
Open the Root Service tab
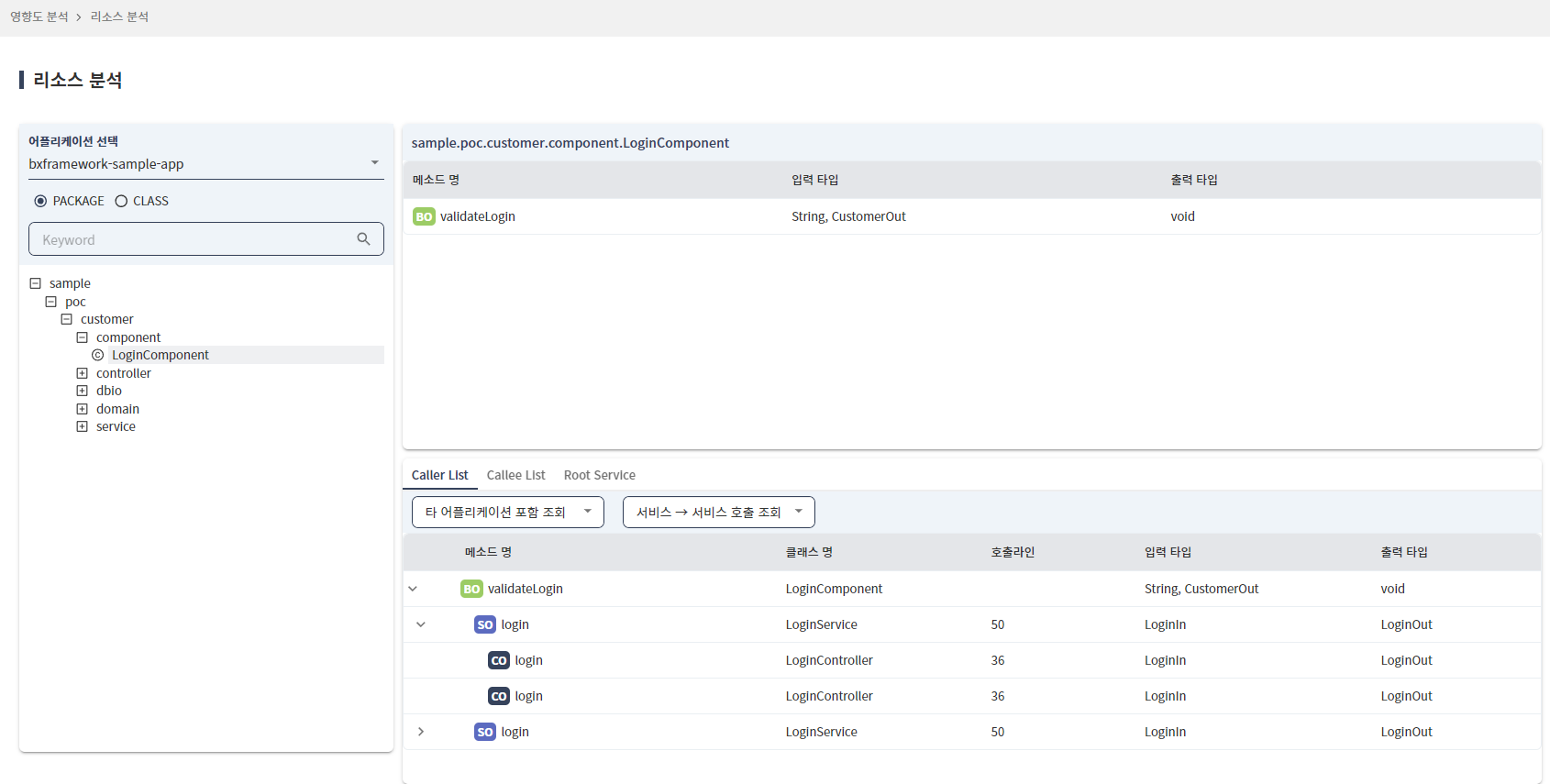click(599, 475)
